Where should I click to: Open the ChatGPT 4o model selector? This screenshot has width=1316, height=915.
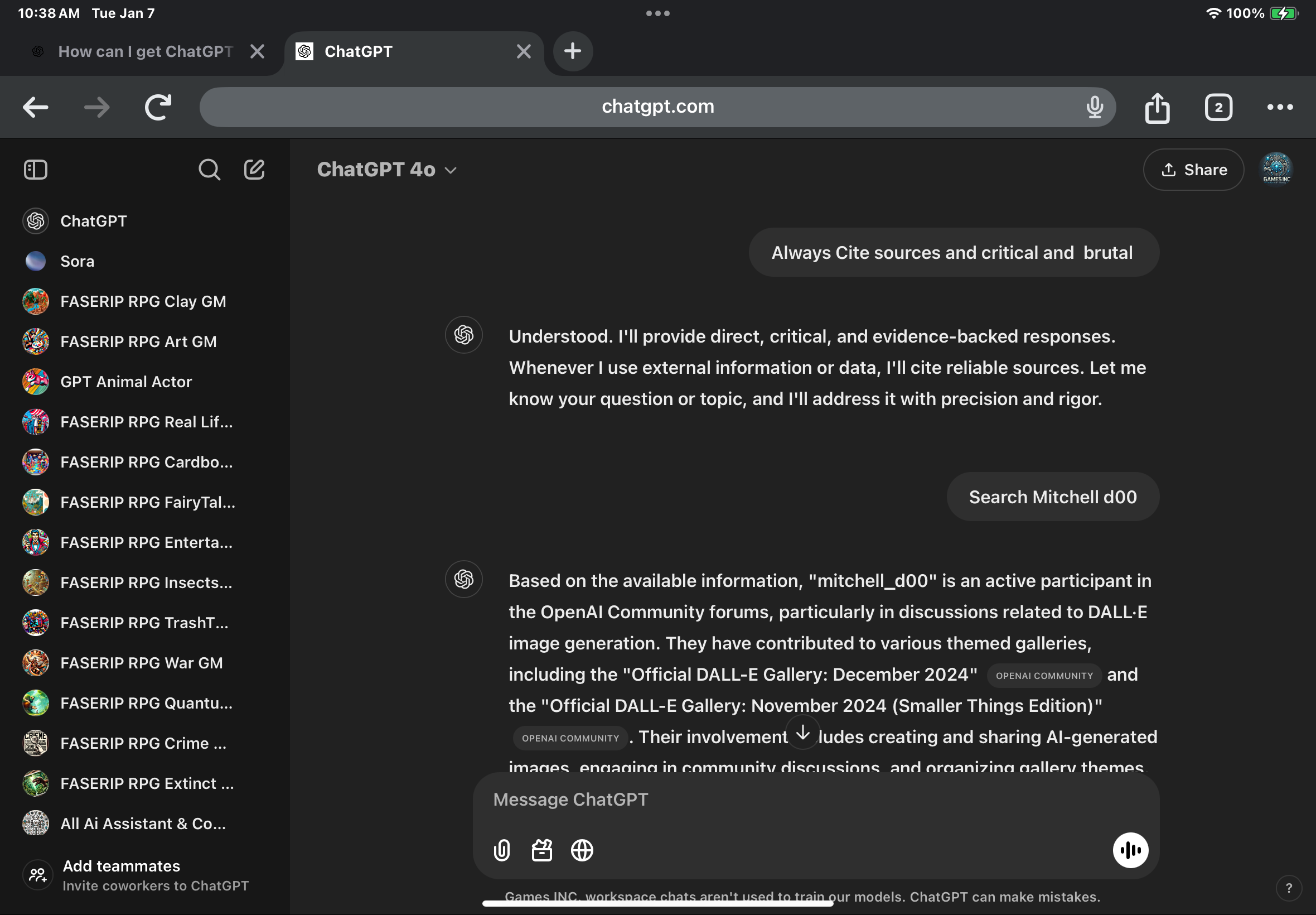tap(386, 169)
